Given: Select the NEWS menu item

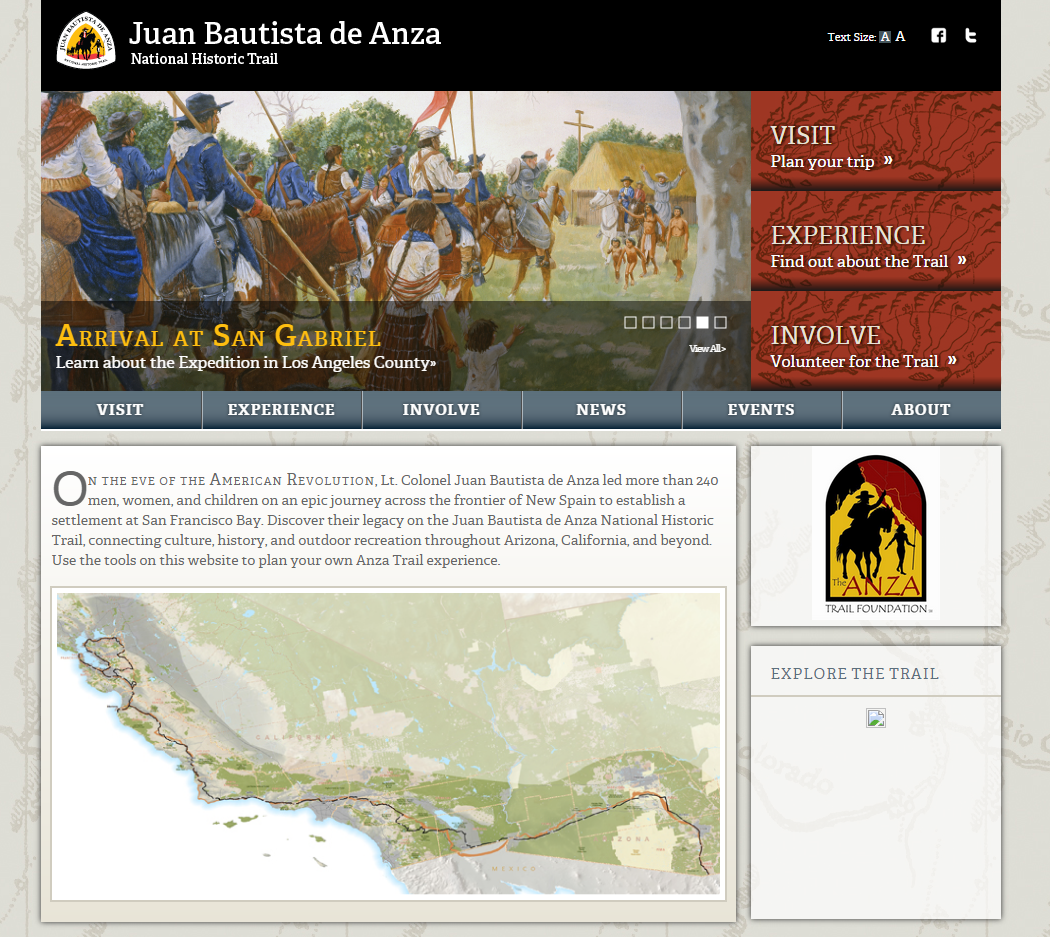Looking at the screenshot, I should coord(601,409).
